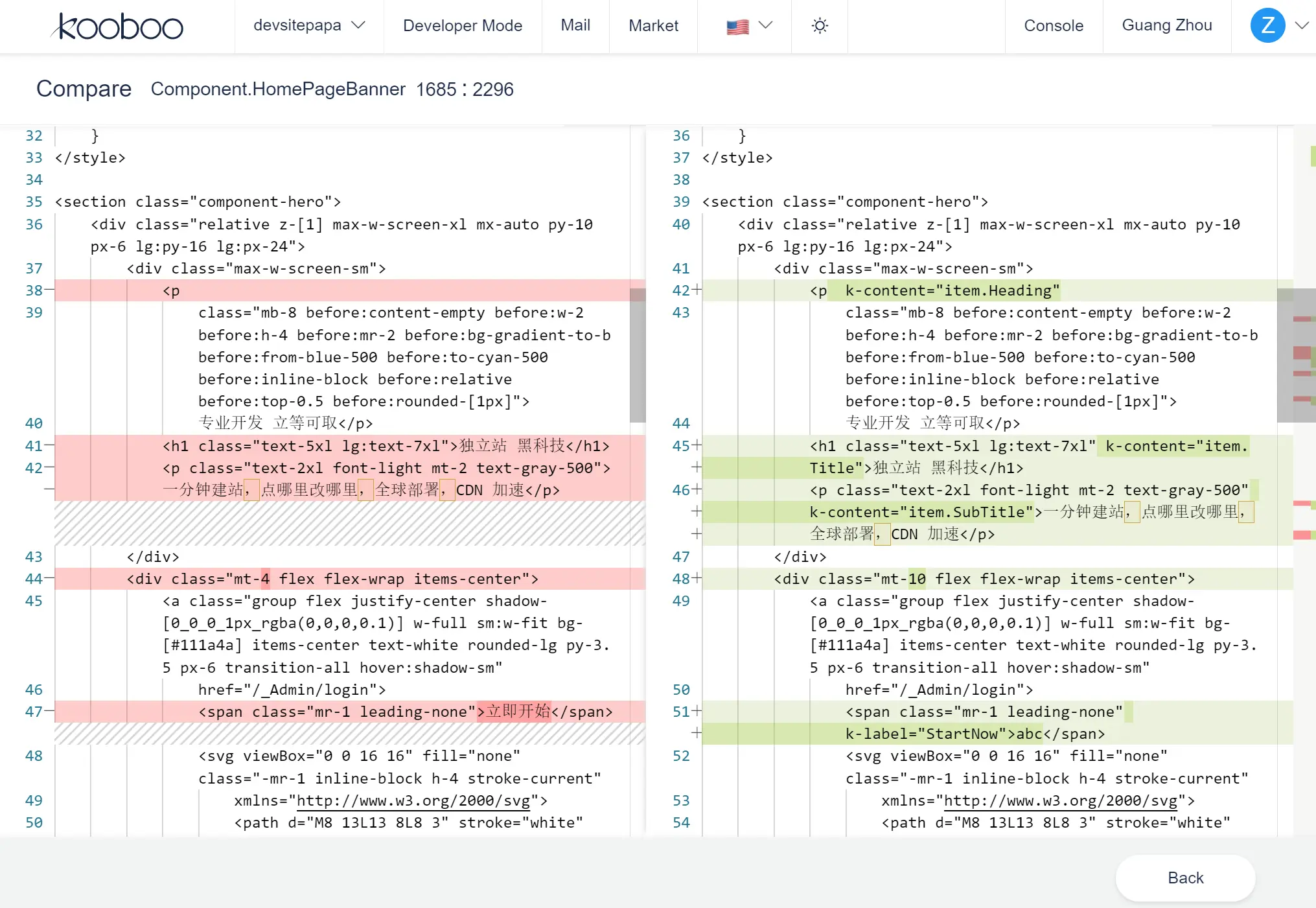Open the Mail menu item
Image resolution: width=1316 pixels, height=908 pixels.
point(575,26)
